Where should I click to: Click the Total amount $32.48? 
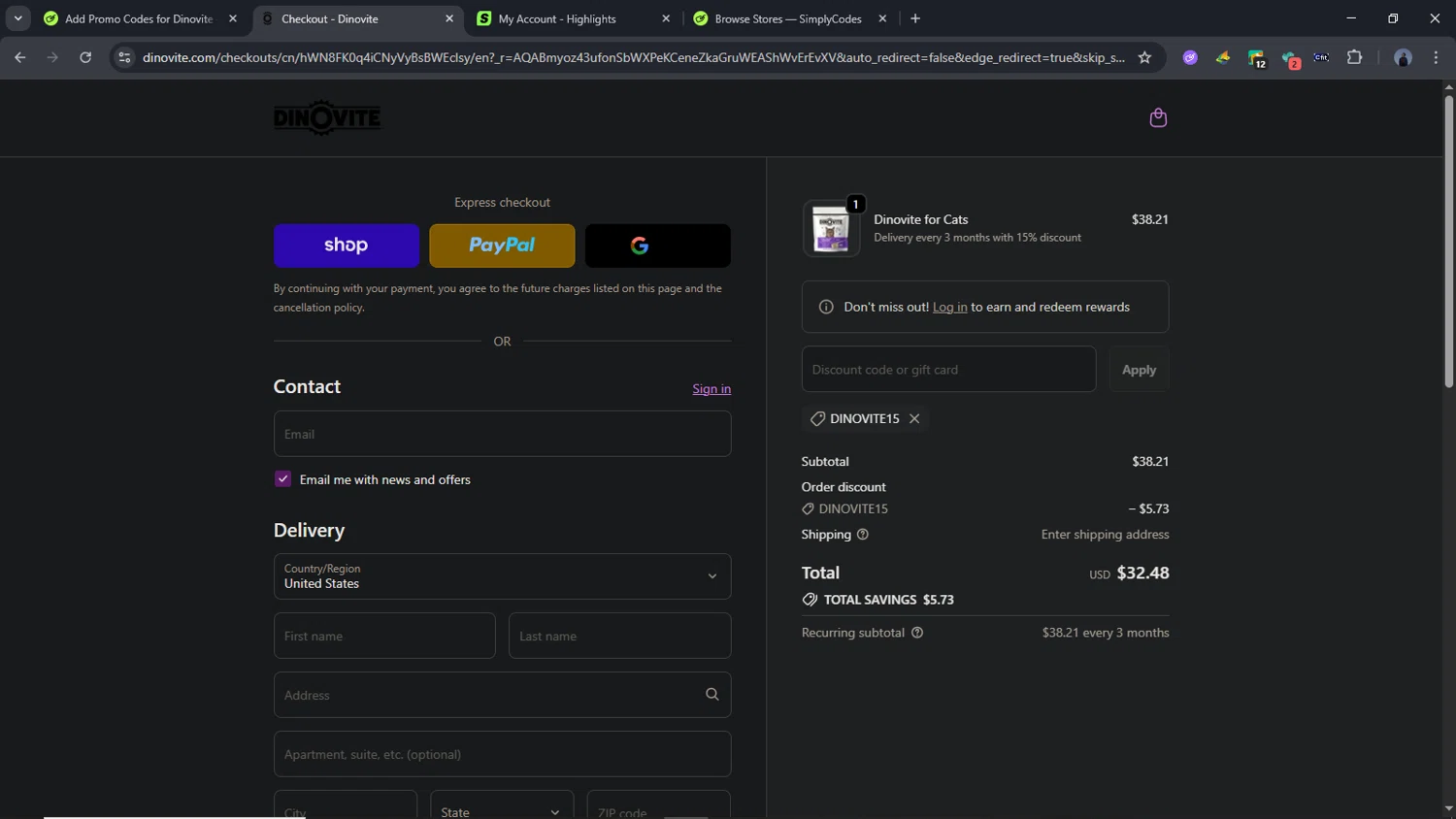coord(1142,573)
